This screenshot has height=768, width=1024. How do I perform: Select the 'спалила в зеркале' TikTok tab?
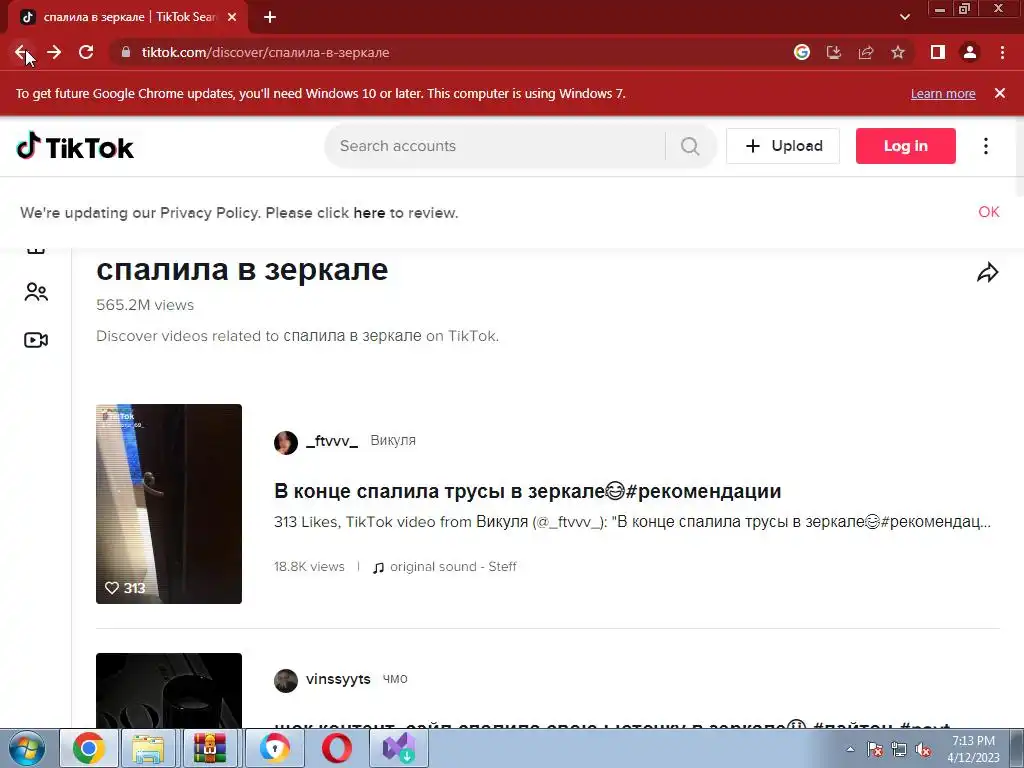point(127,17)
